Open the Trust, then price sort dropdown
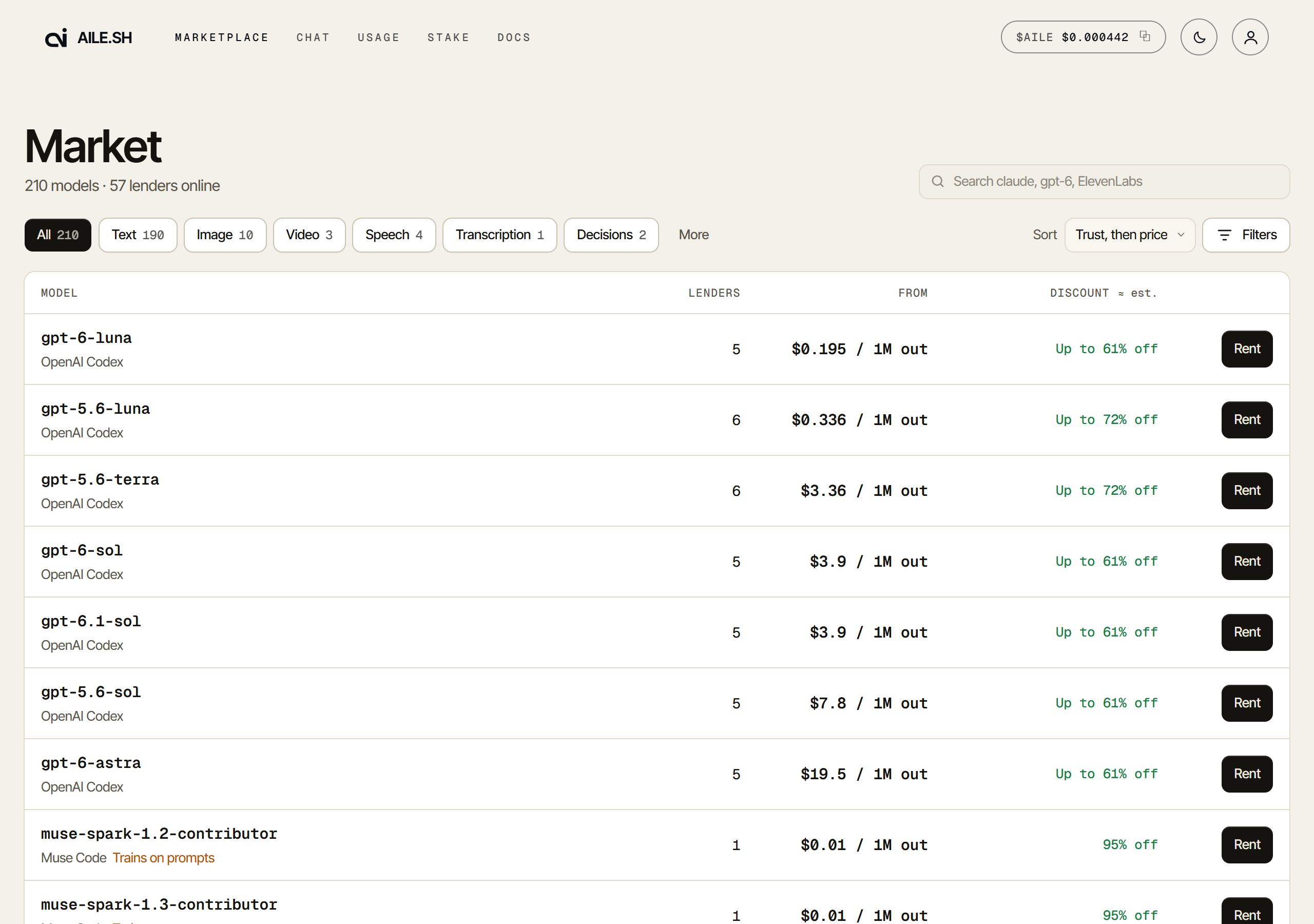 click(1130, 235)
